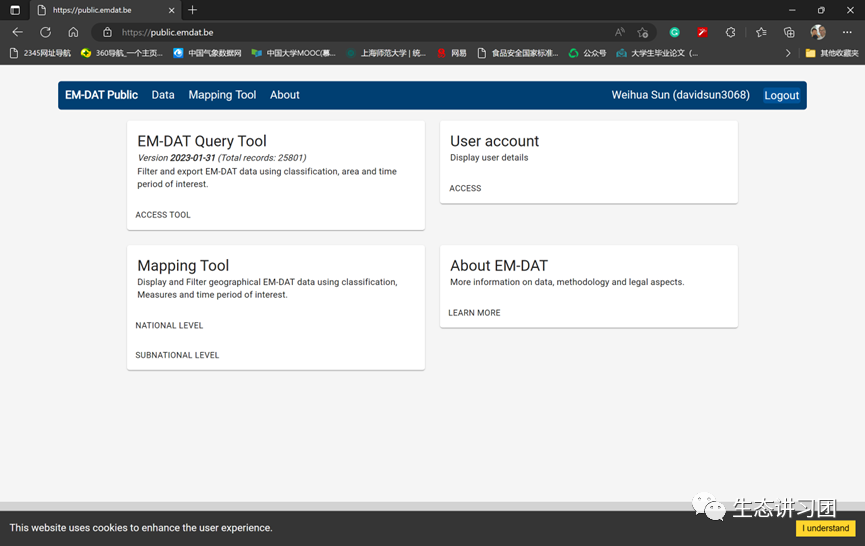The height and width of the screenshot is (546, 865).
Task: Open the browser home page icon
Action: (x=73, y=32)
